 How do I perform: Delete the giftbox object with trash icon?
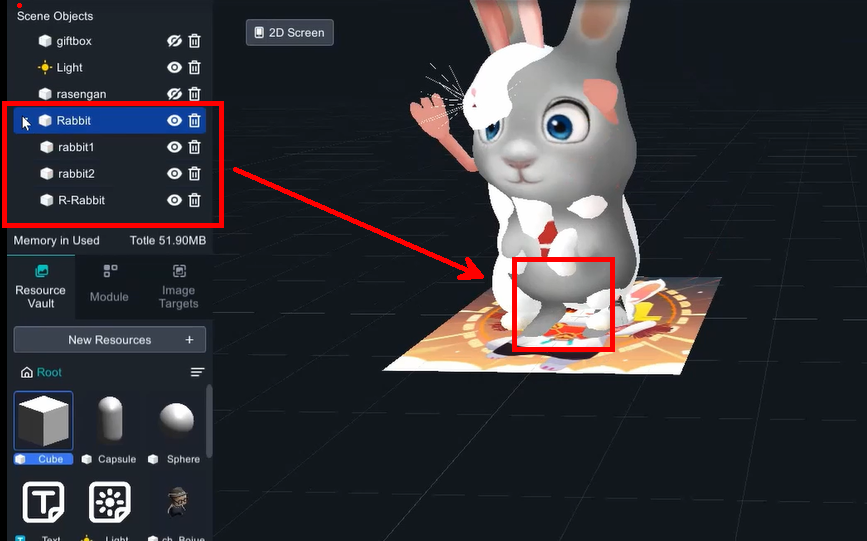tap(195, 41)
